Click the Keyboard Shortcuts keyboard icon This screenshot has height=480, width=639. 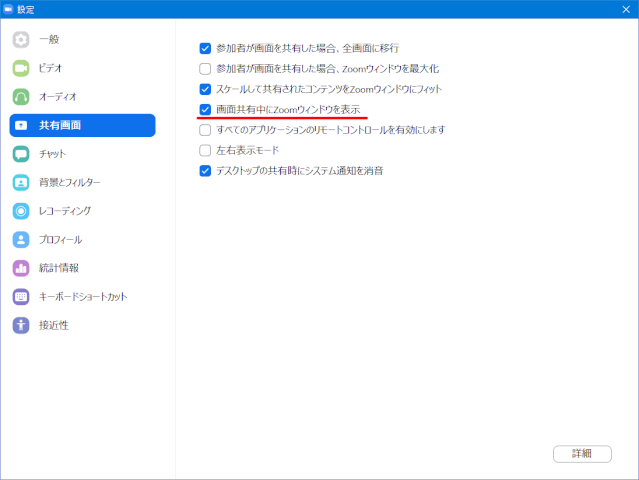21,297
